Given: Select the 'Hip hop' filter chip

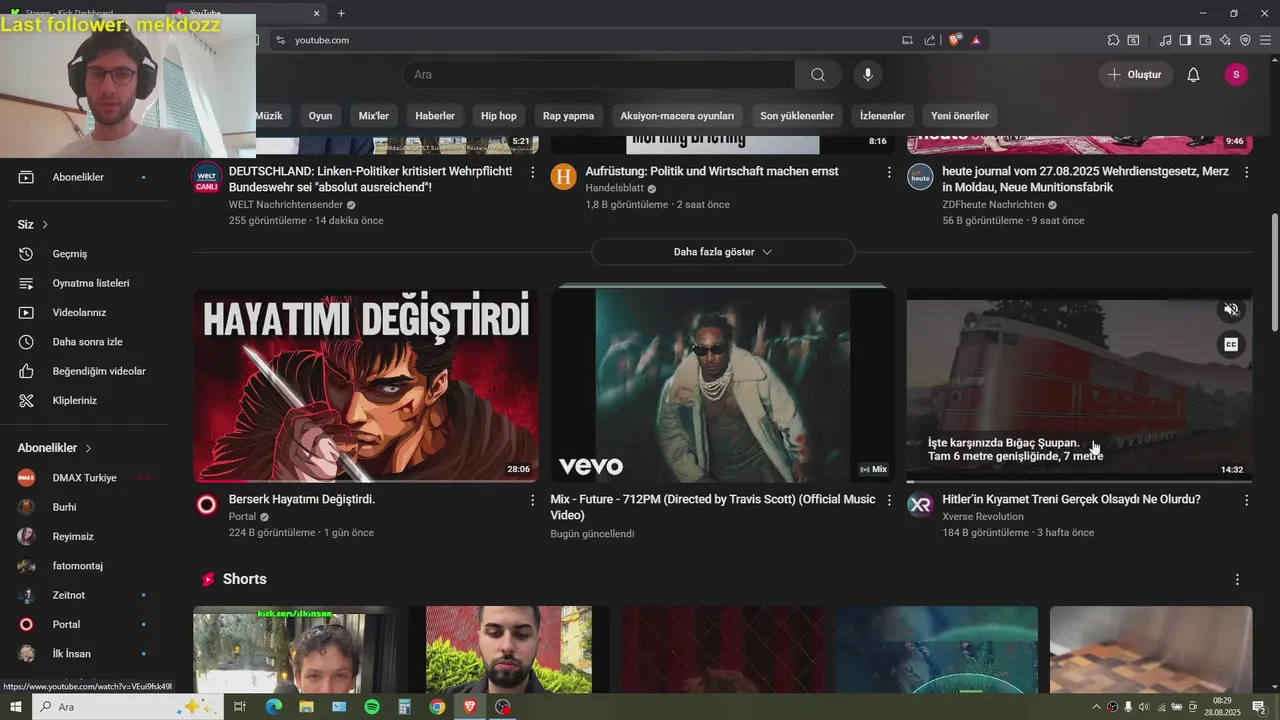Looking at the screenshot, I should (x=499, y=116).
